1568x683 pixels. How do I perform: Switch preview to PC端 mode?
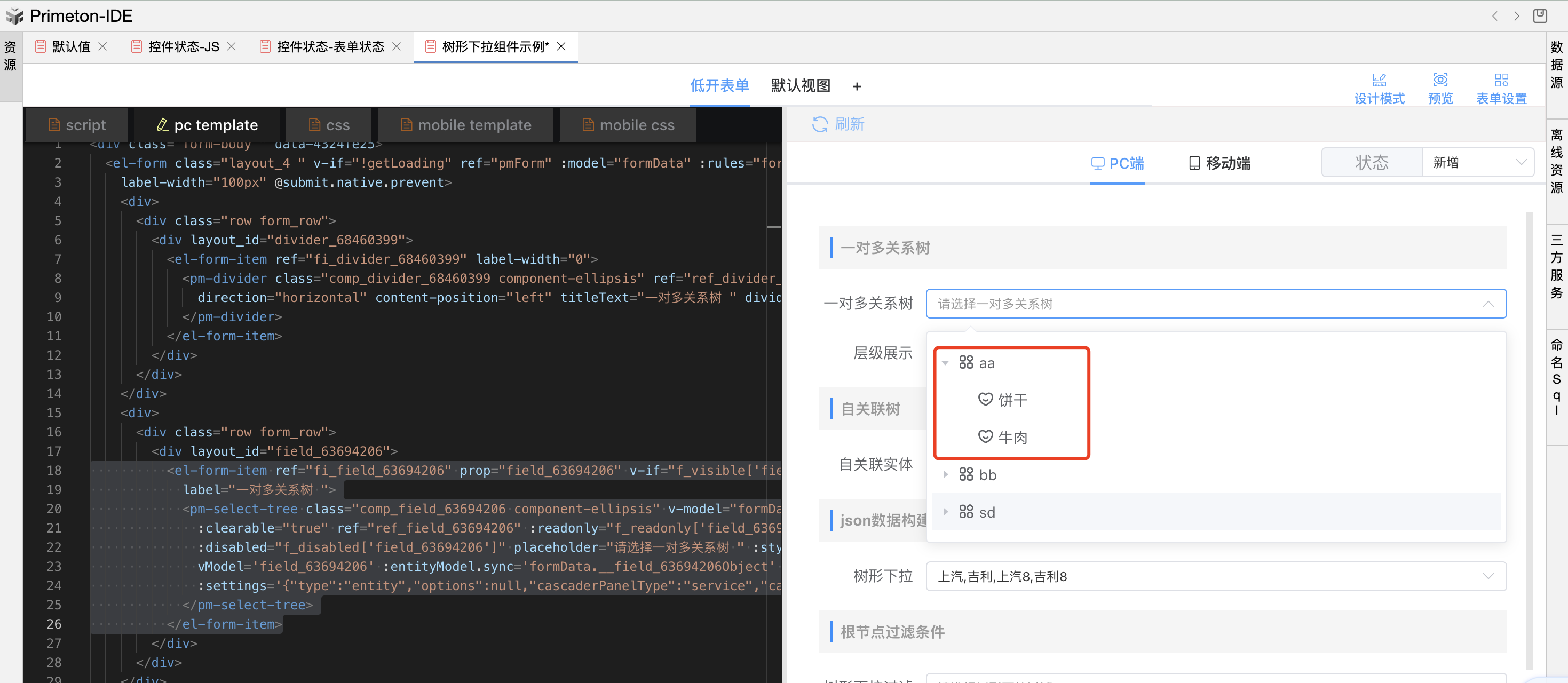click(1117, 163)
